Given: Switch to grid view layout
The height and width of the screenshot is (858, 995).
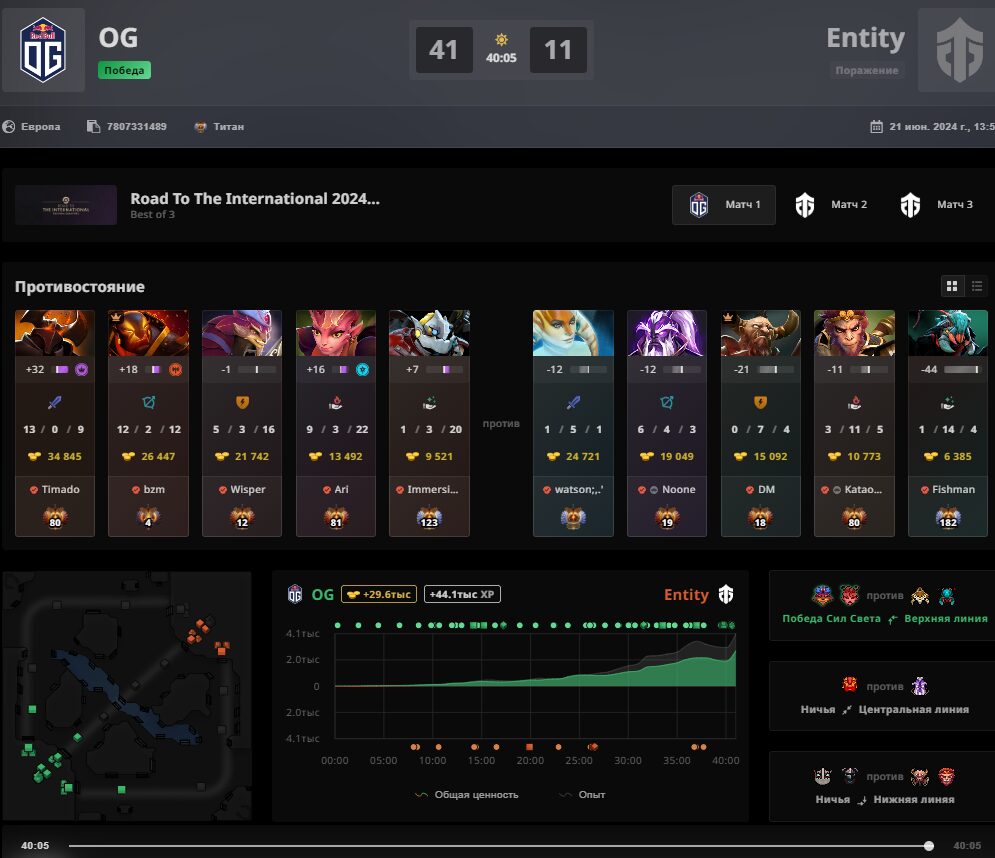Looking at the screenshot, I should tap(952, 286).
